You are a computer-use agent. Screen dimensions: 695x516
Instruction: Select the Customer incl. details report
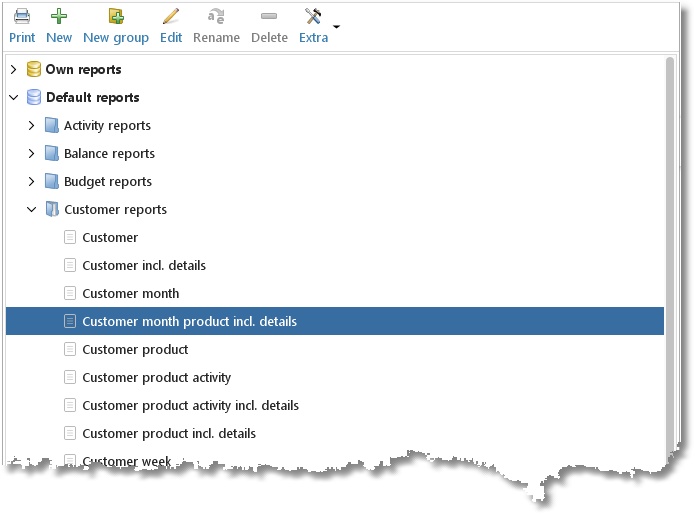144,266
